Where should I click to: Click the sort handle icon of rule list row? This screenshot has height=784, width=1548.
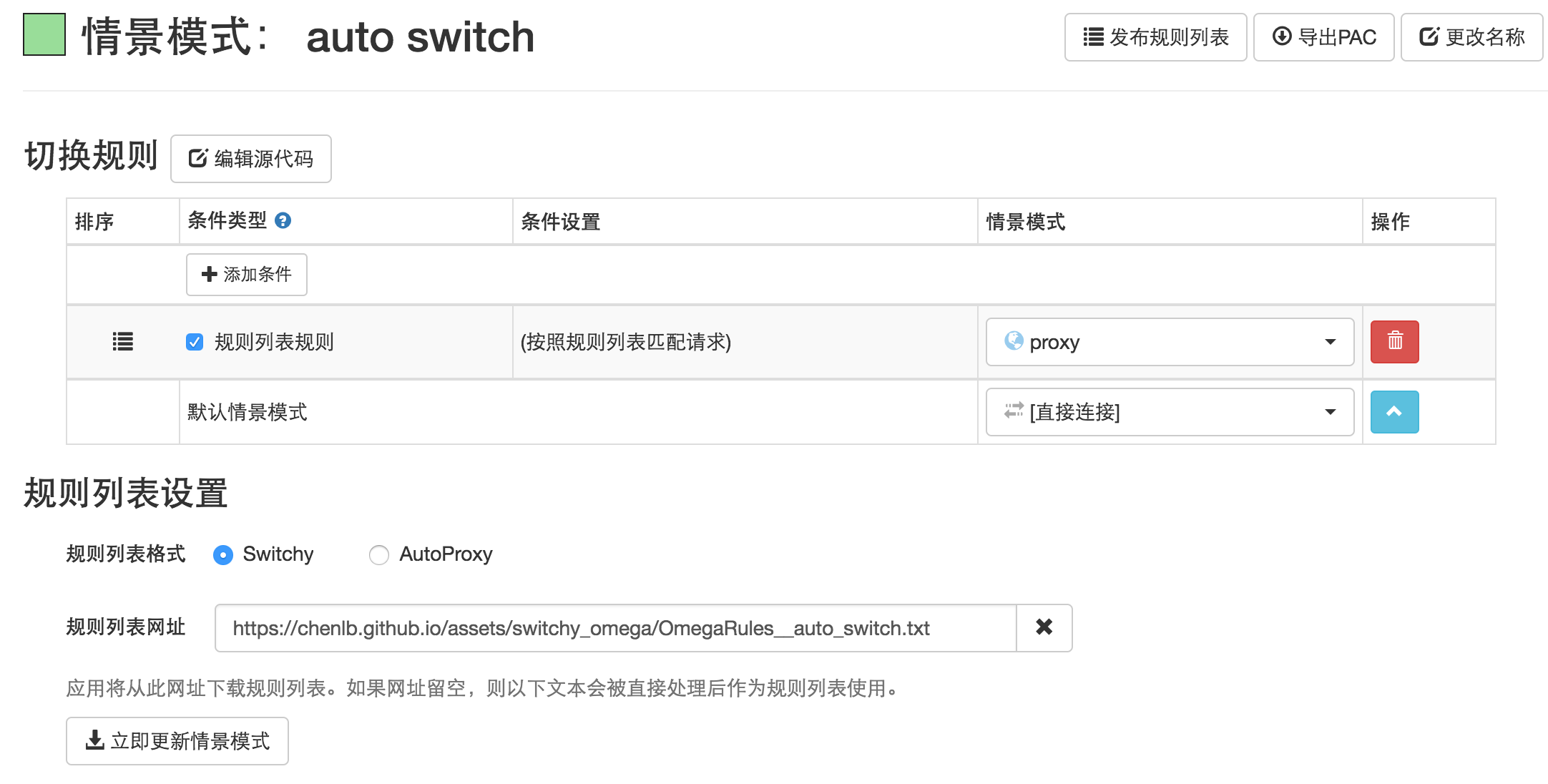click(123, 342)
